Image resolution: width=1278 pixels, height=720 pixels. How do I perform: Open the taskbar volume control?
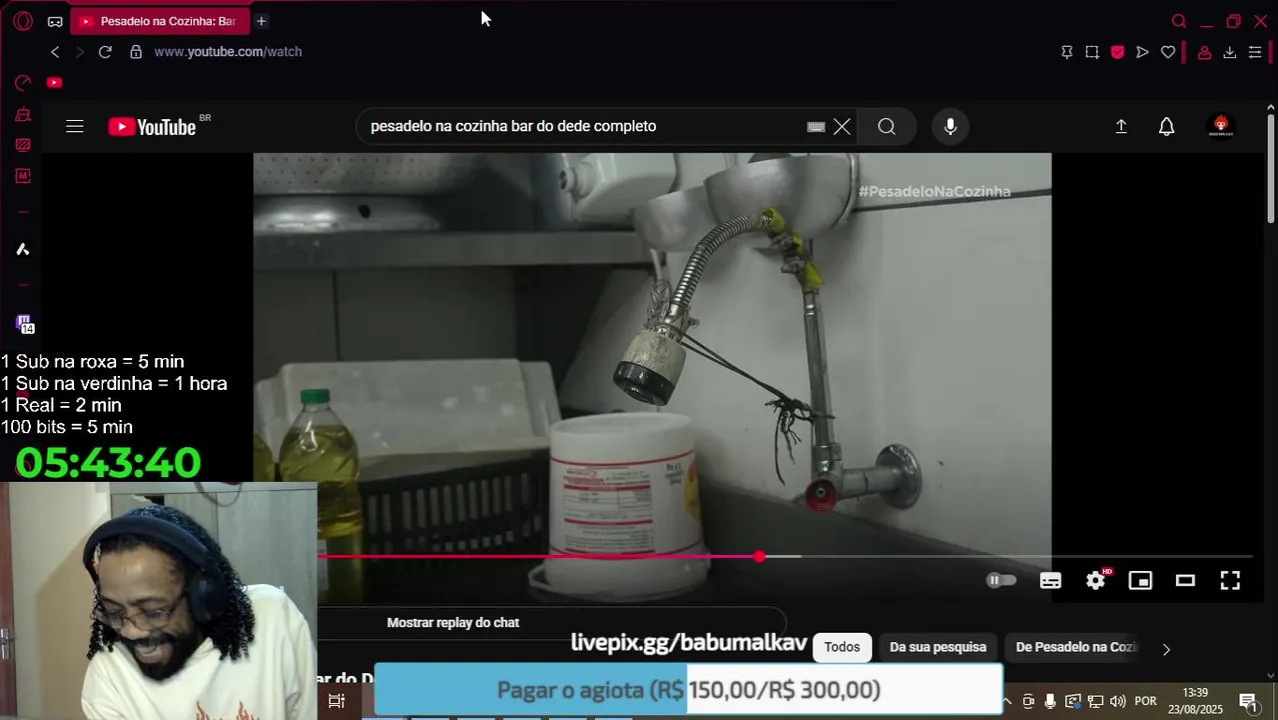pyautogui.click(x=1117, y=701)
